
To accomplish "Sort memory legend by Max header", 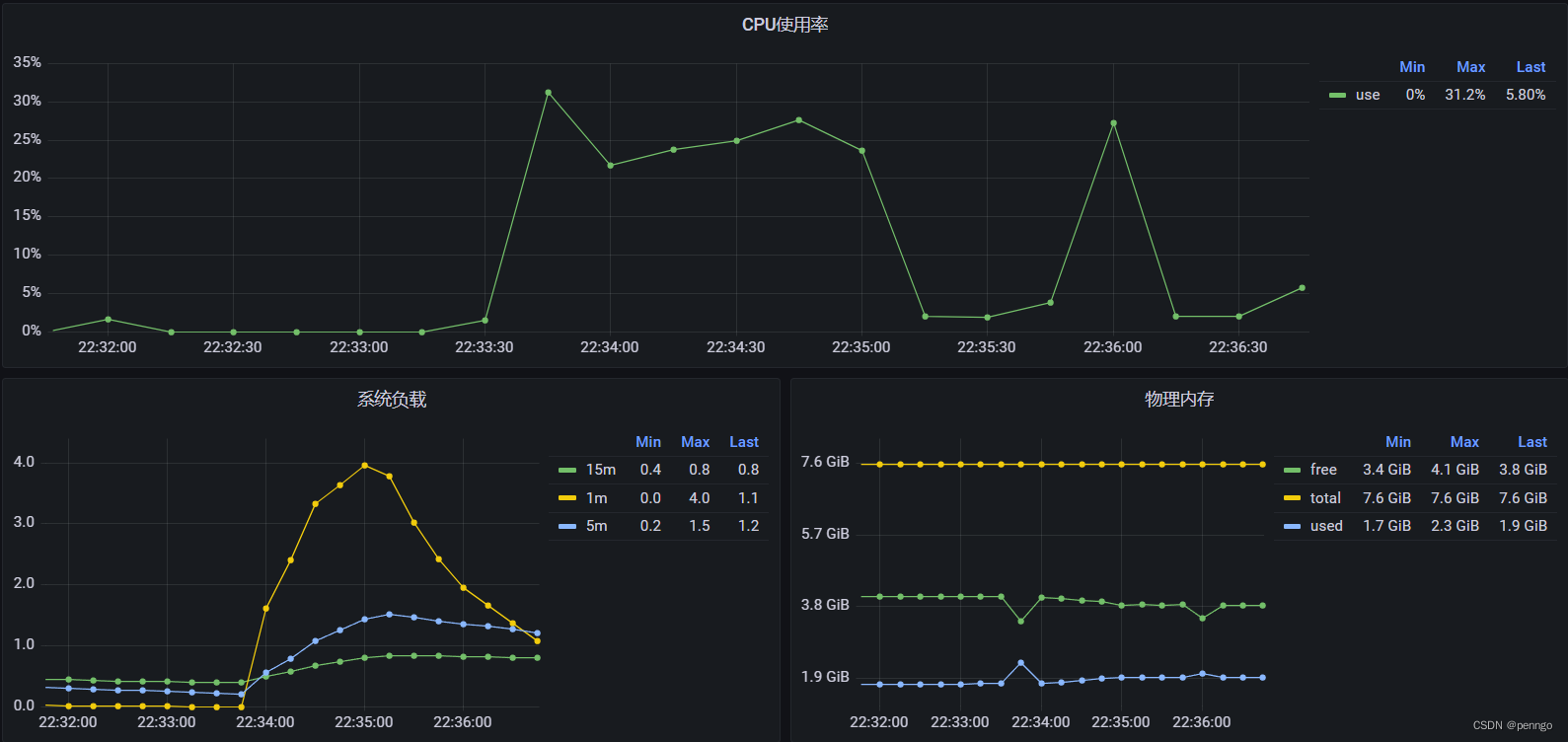I will click(1464, 442).
